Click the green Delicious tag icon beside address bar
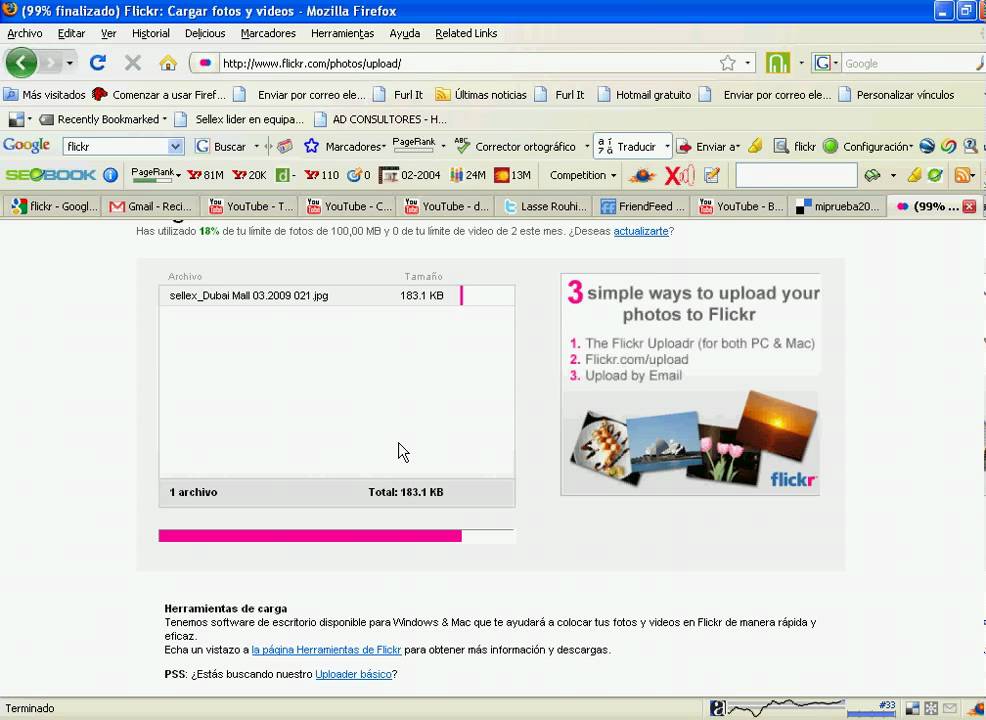986x720 pixels. 778,63
